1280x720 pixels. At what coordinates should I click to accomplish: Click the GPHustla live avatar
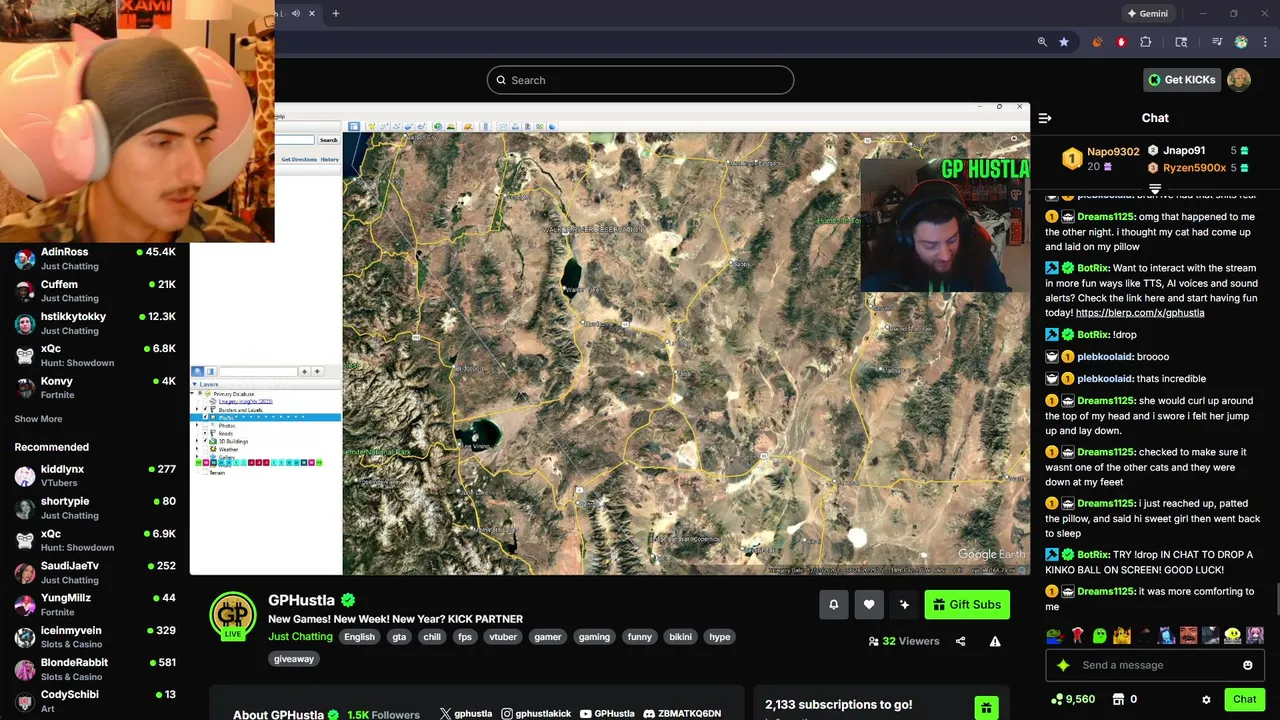232,616
